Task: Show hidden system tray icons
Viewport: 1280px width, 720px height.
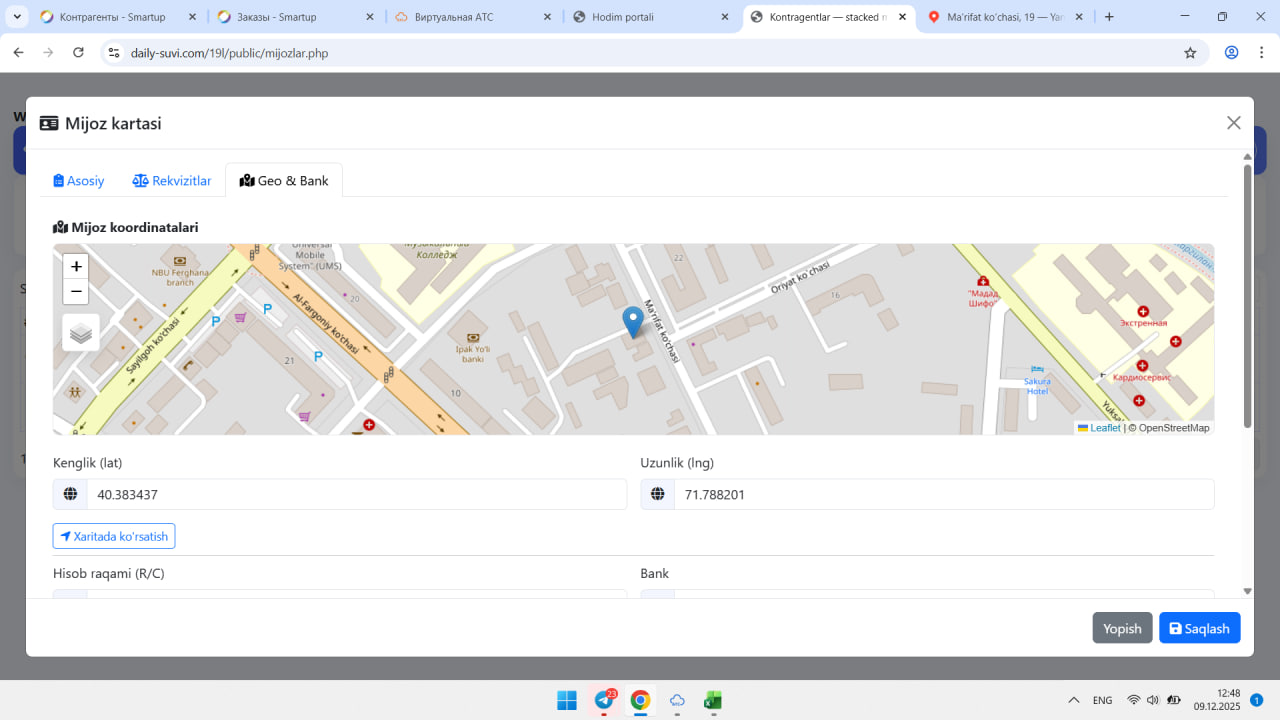Action: pos(1074,700)
